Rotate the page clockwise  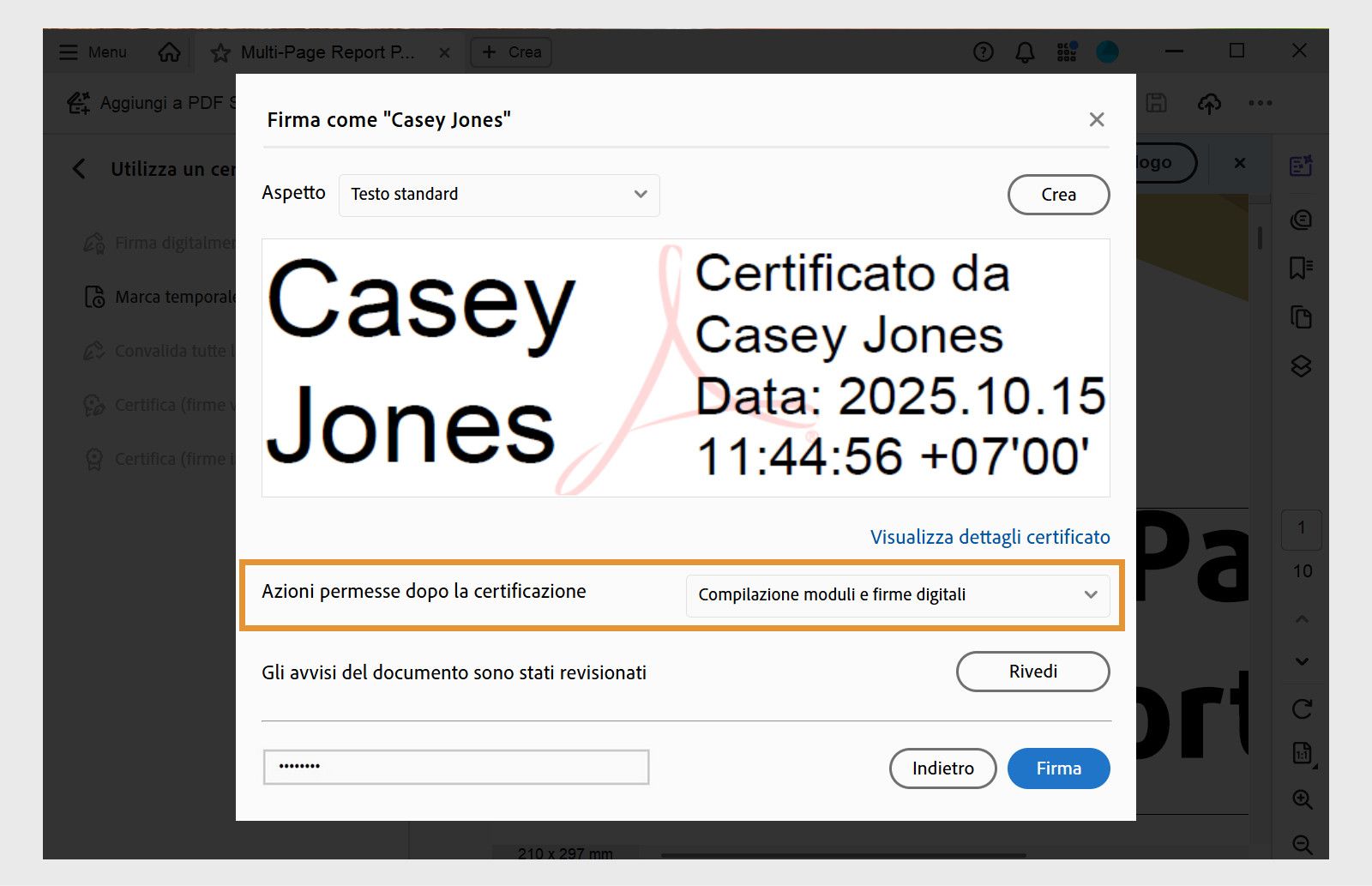pyautogui.click(x=1302, y=709)
